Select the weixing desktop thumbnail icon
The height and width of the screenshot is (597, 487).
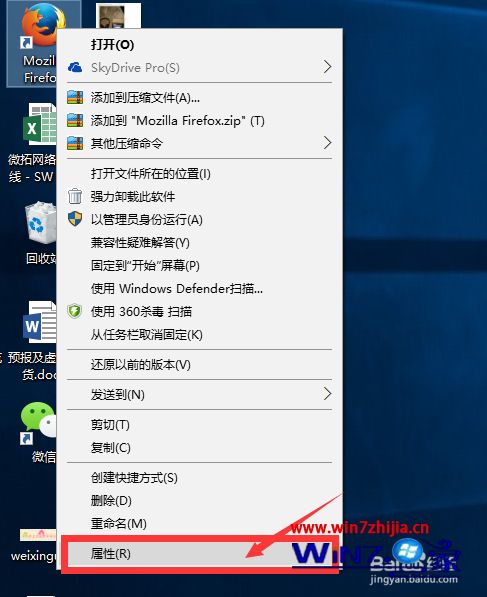click(38, 535)
